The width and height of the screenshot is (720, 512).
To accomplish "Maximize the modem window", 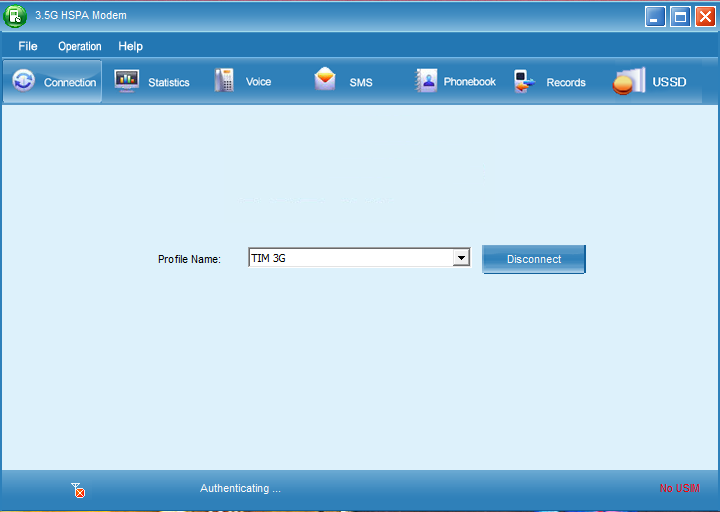I will point(680,17).
